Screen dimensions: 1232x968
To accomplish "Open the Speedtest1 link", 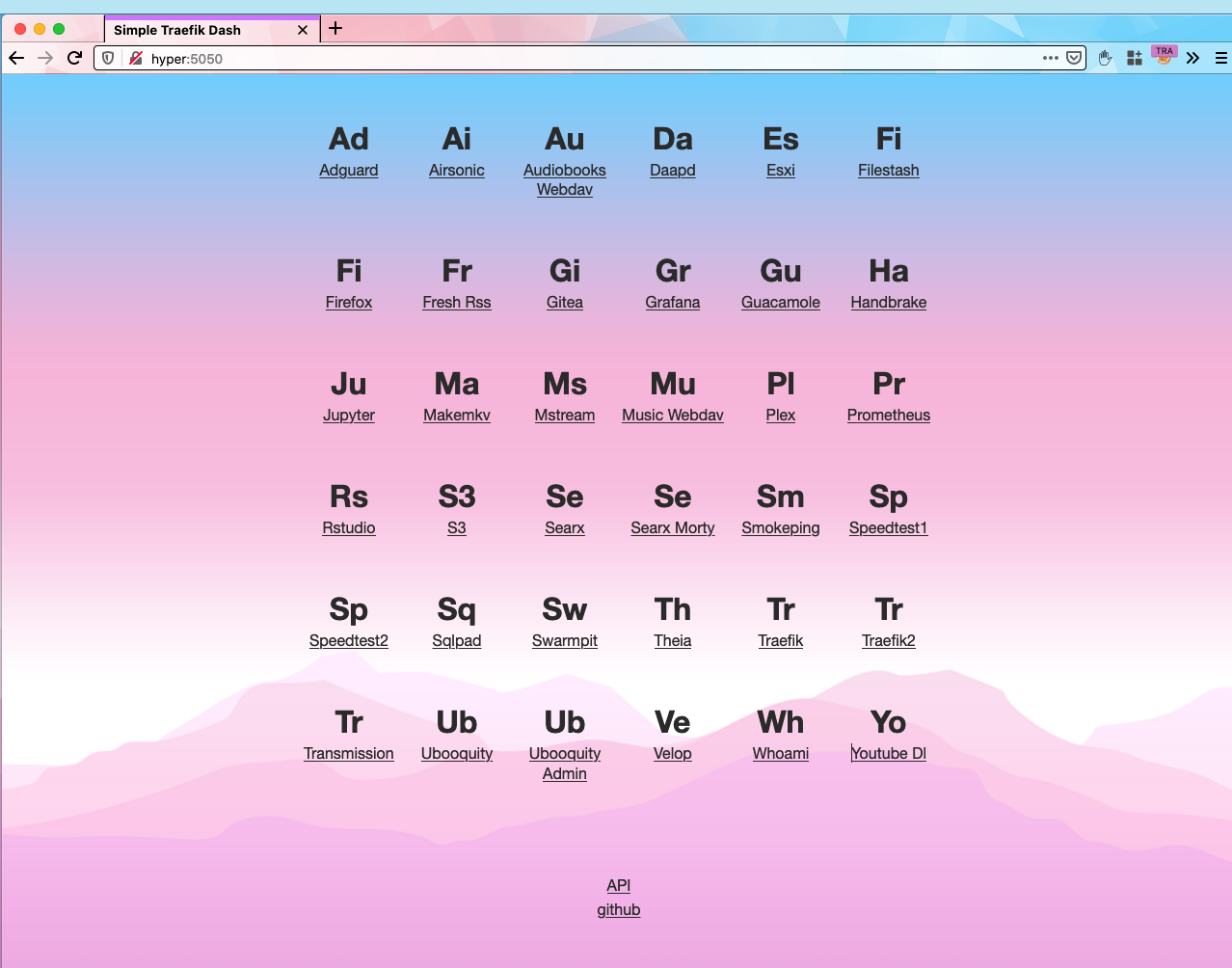I will tap(889, 527).
